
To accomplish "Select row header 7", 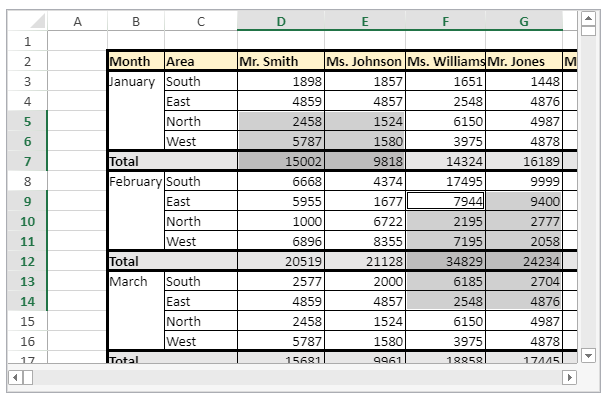I will [27, 161].
